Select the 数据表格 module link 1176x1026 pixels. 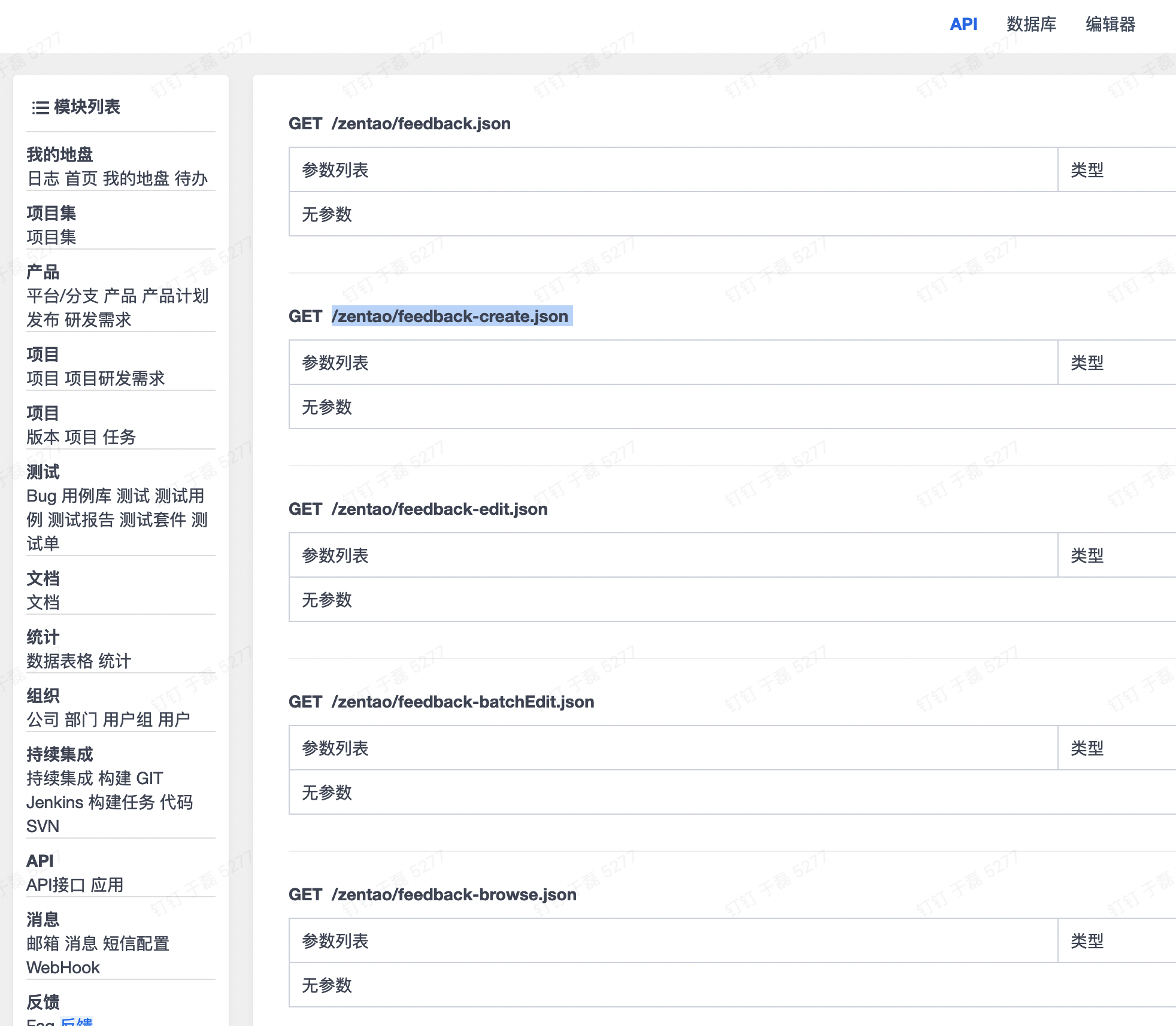pos(60,661)
